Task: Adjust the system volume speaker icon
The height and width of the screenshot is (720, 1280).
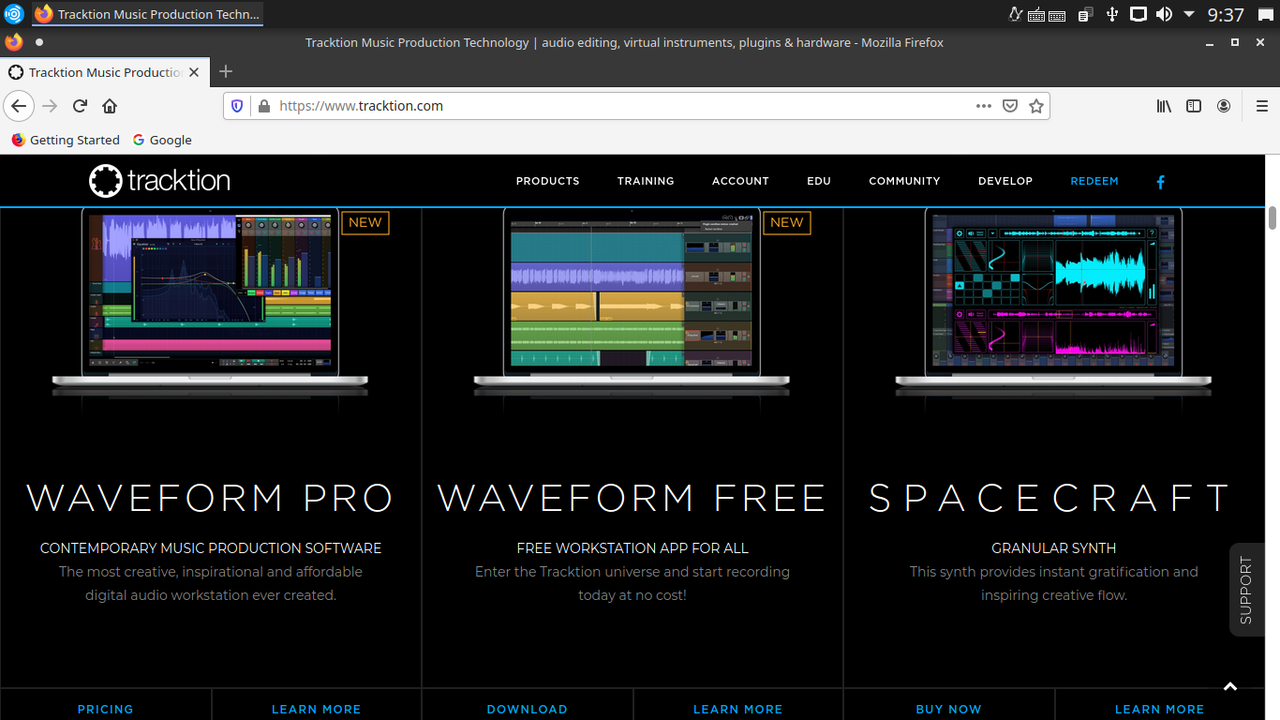Action: click(x=1163, y=14)
